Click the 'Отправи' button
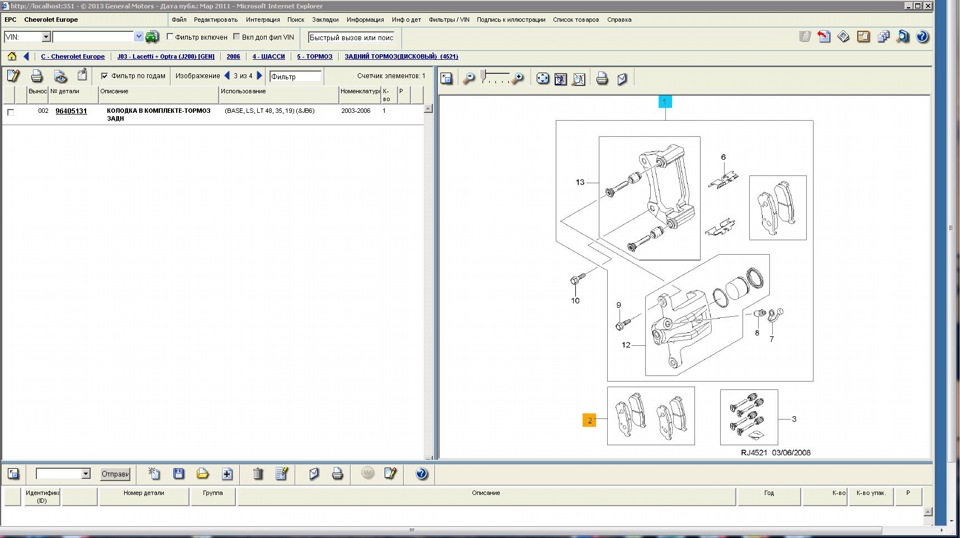Image resolution: width=960 pixels, height=538 pixels. click(x=115, y=474)
